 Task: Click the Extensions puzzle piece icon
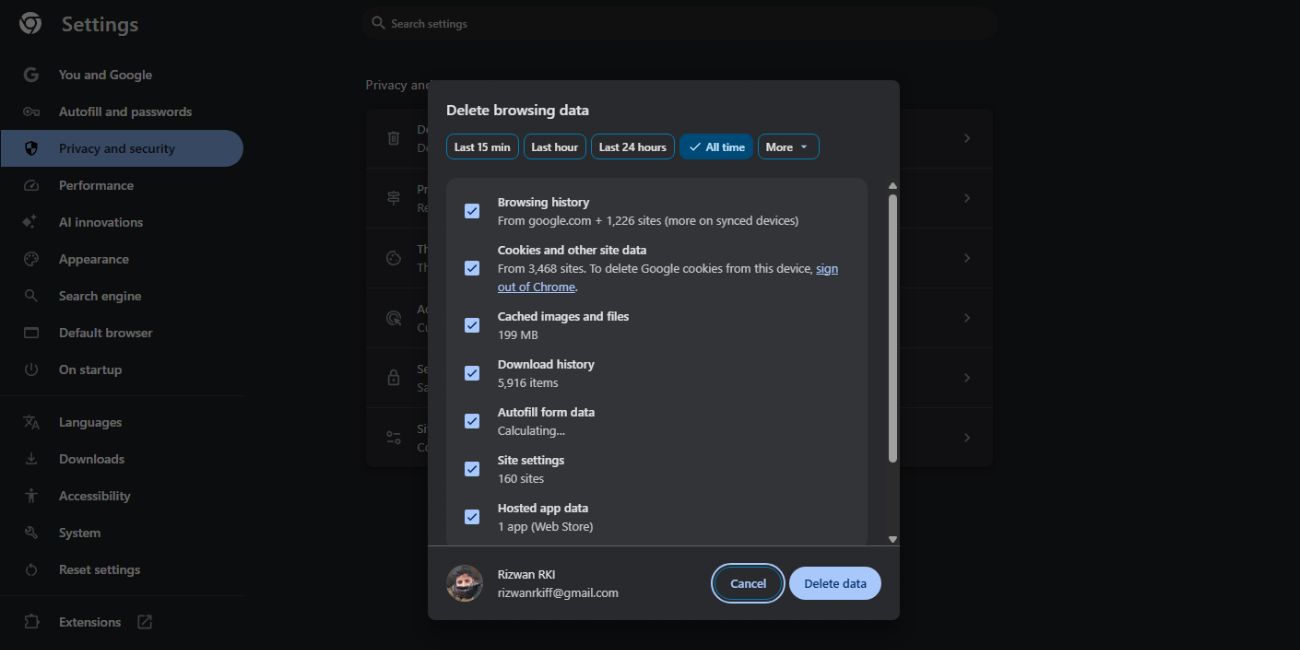[x=31, y=622]
